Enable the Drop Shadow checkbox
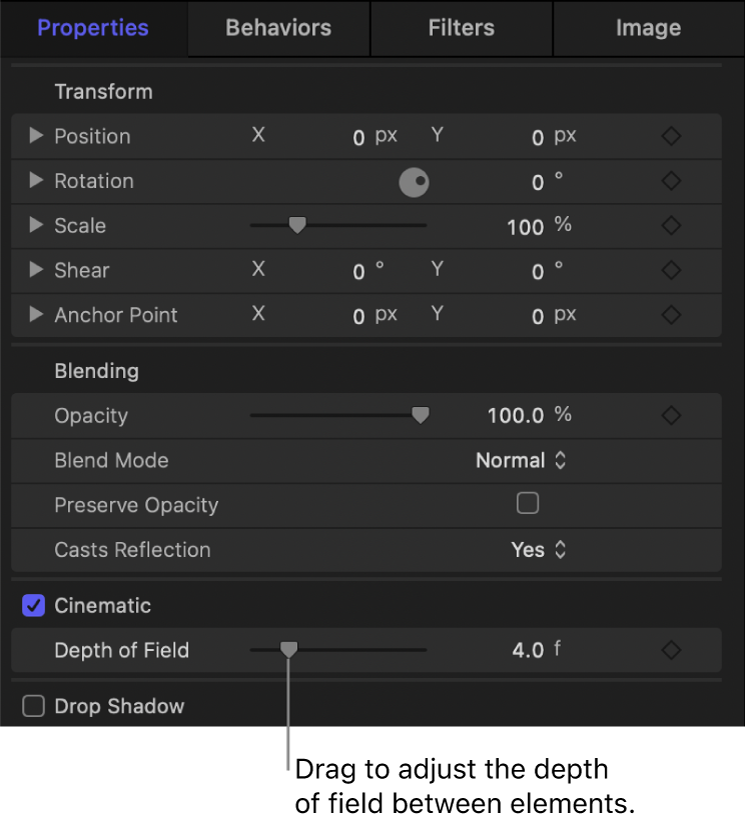The image size is (746, 830). (33, 706)
